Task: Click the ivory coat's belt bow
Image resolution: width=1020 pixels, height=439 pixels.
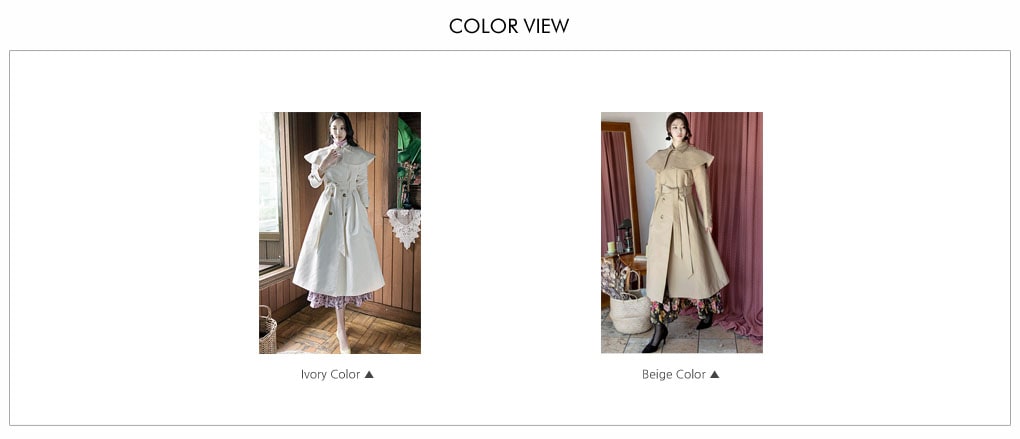Action: coord(342,192)
